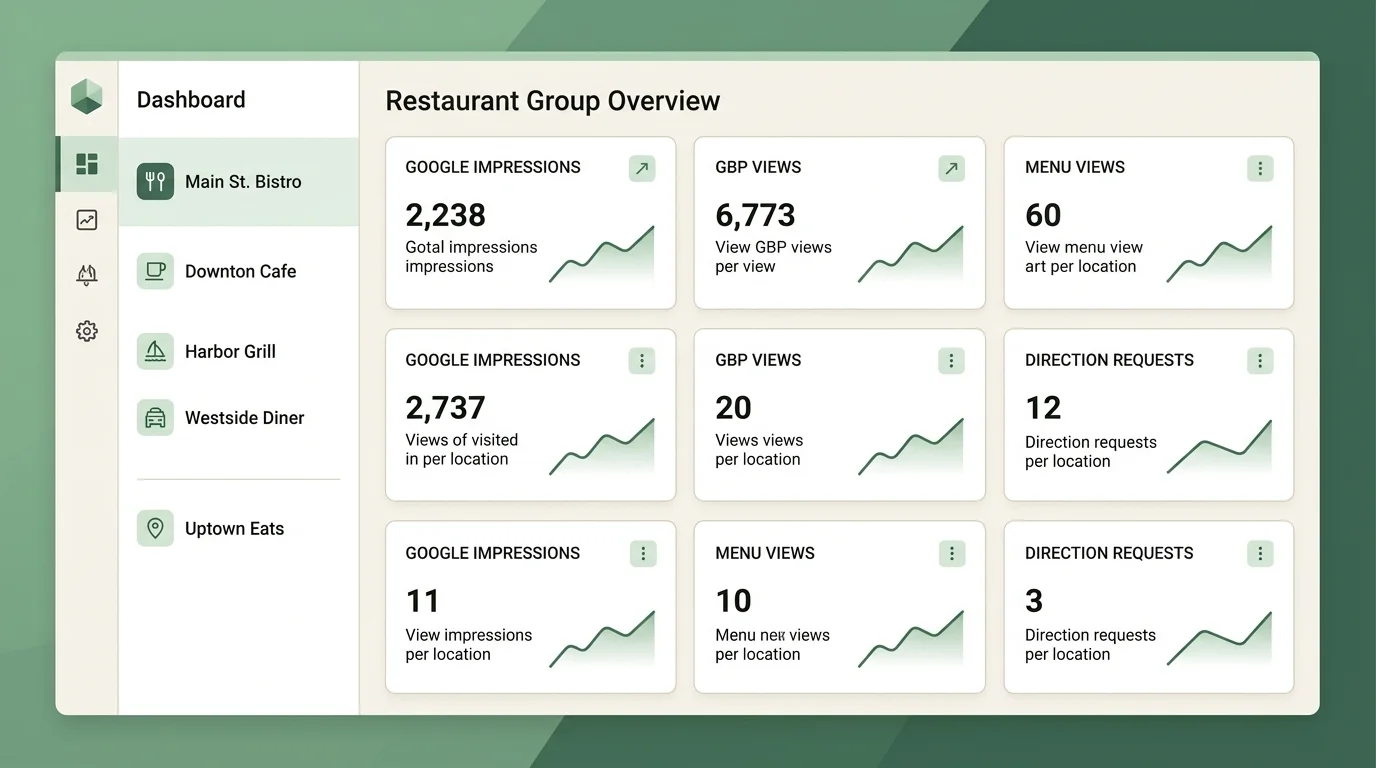Open the arrow icon on the Google Impressions 2,238 card
The image size is (1376, 768).
click(642, 168)
